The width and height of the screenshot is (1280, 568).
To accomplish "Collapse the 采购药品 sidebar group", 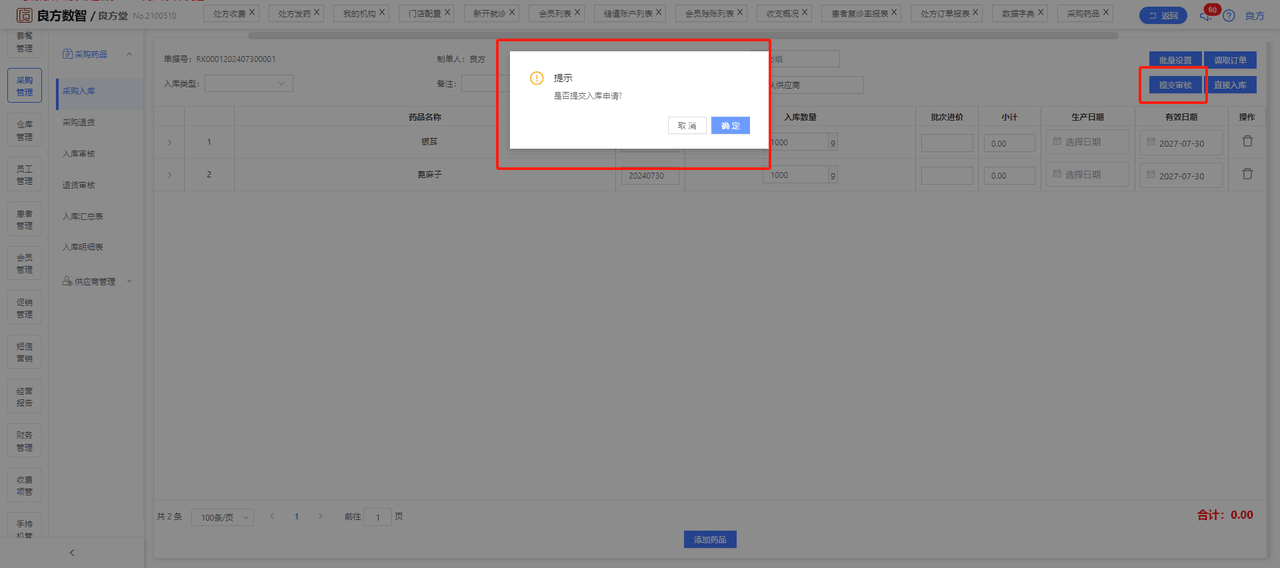I will pyautogui.click(x=129, y=54).
